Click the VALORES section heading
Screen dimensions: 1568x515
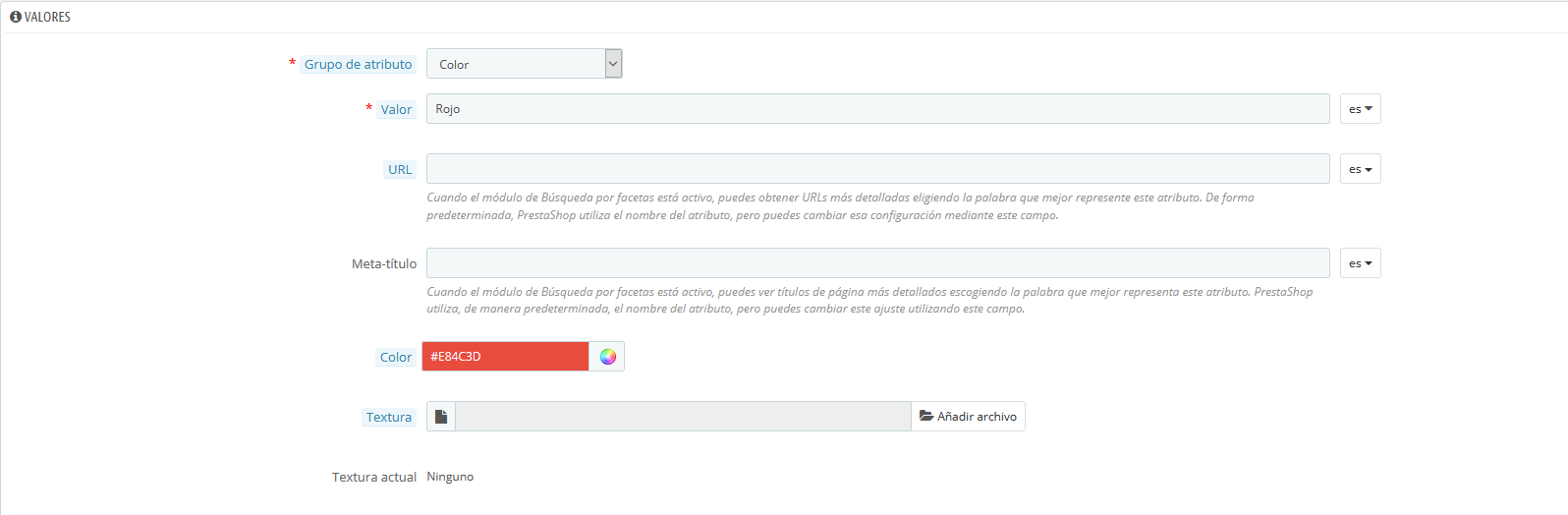pos(47,17)
